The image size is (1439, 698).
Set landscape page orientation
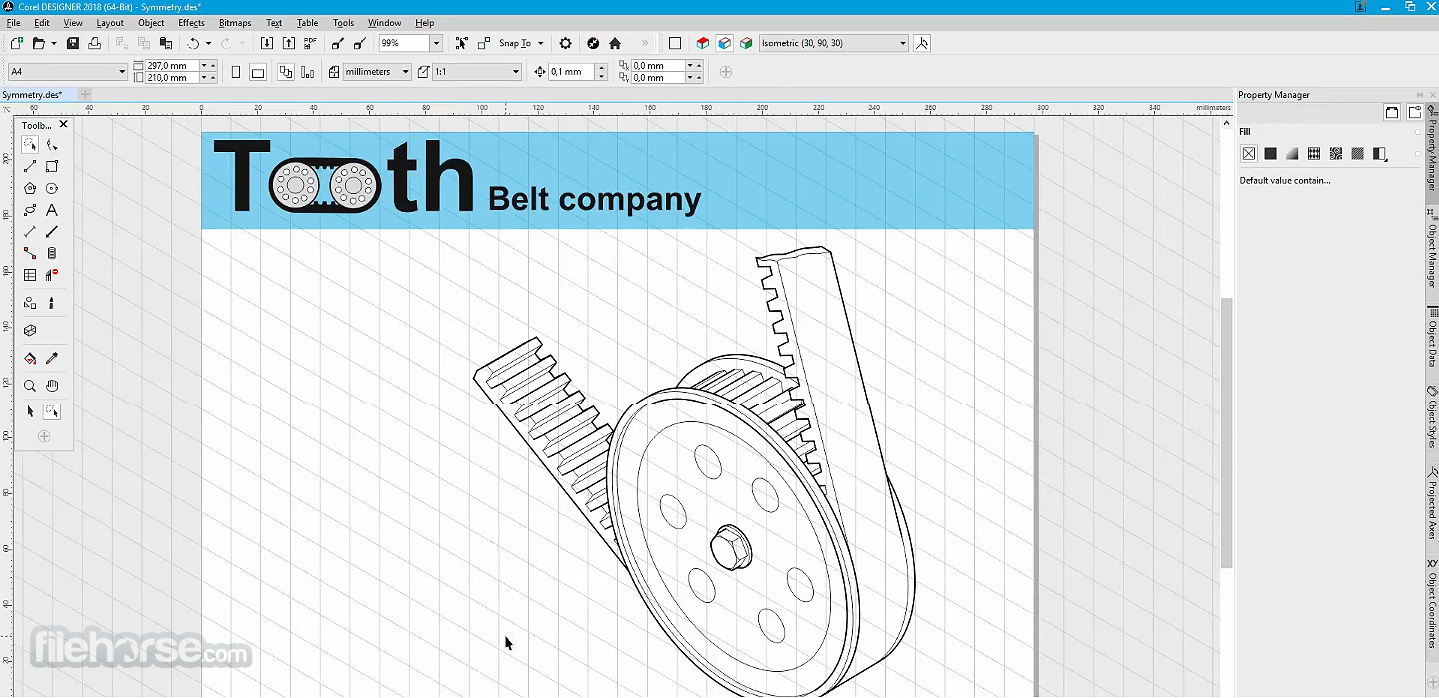pyautogui.click(x=258, y=72)
